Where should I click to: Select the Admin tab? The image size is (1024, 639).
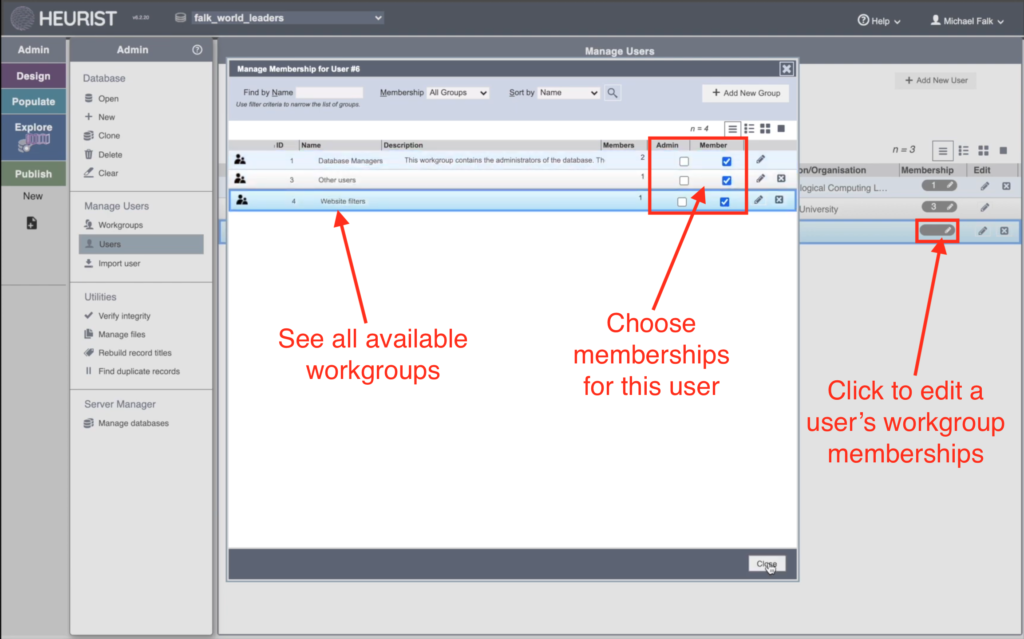coord(33,50)
